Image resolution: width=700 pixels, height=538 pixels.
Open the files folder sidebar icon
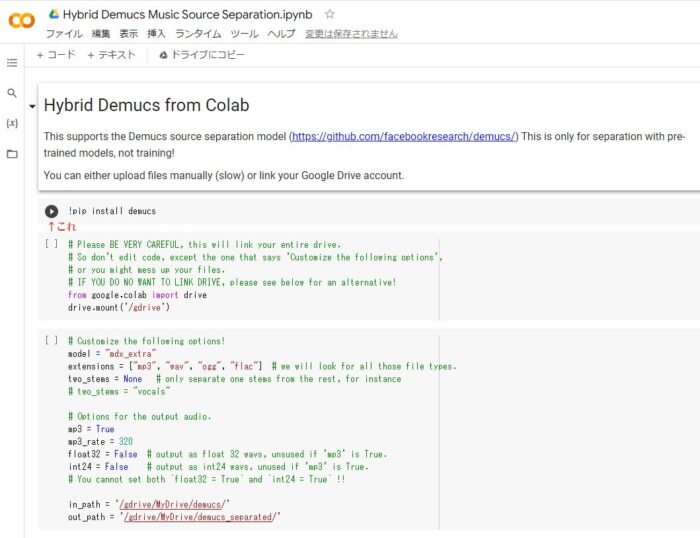click(12, 154)
